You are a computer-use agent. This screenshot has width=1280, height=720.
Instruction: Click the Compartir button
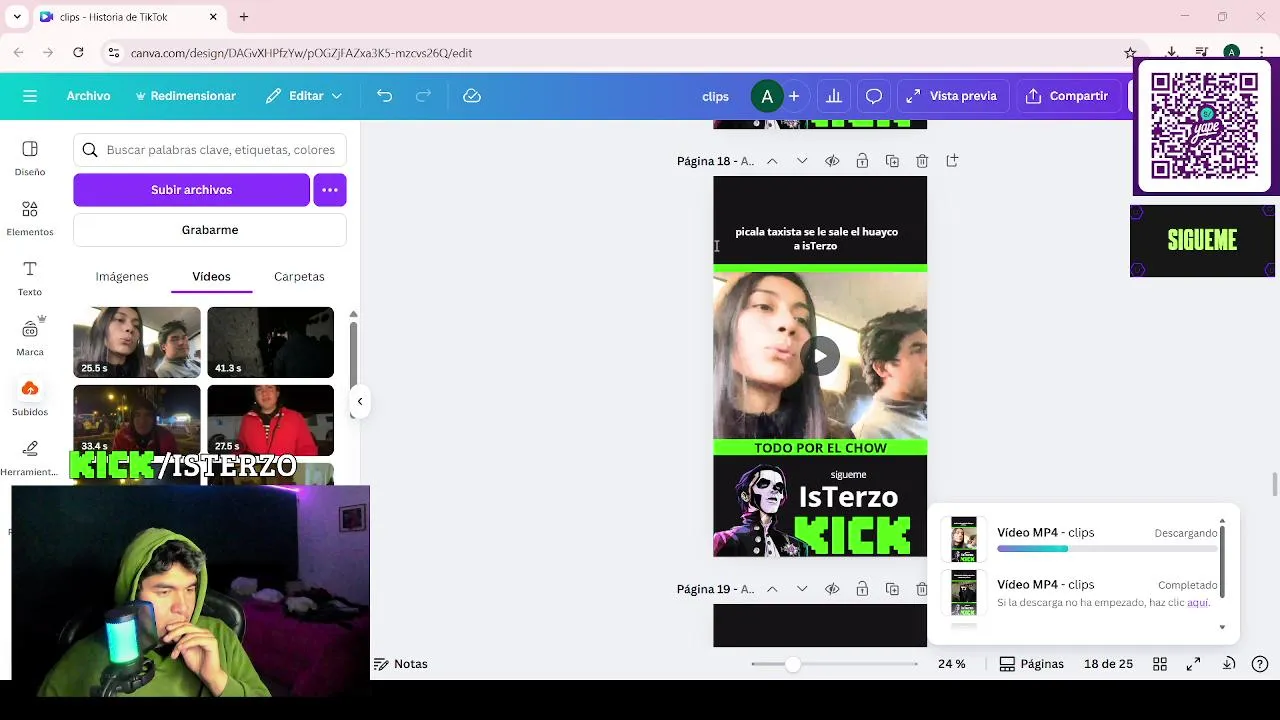[x=1067, y=96]
